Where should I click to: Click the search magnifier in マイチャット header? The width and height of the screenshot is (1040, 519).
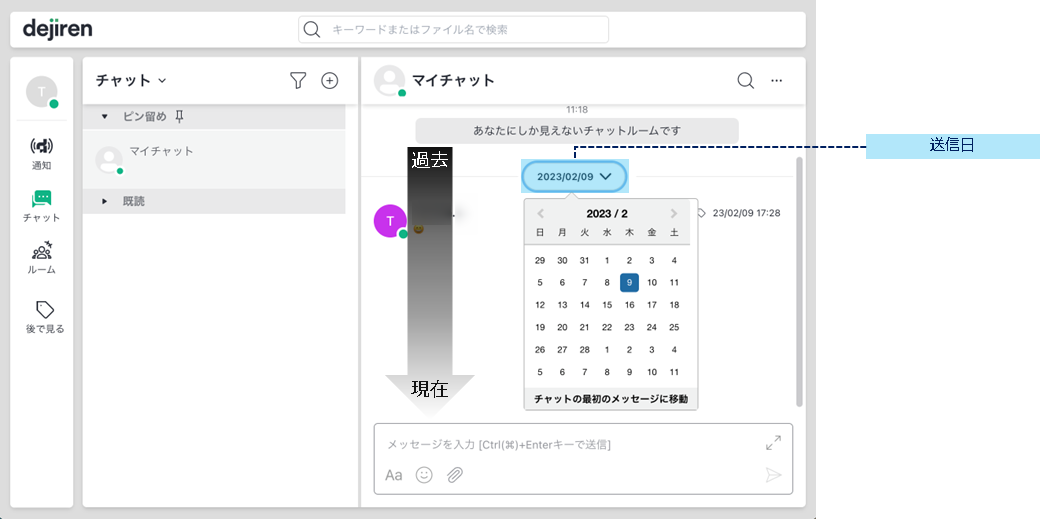click(746, 80)
